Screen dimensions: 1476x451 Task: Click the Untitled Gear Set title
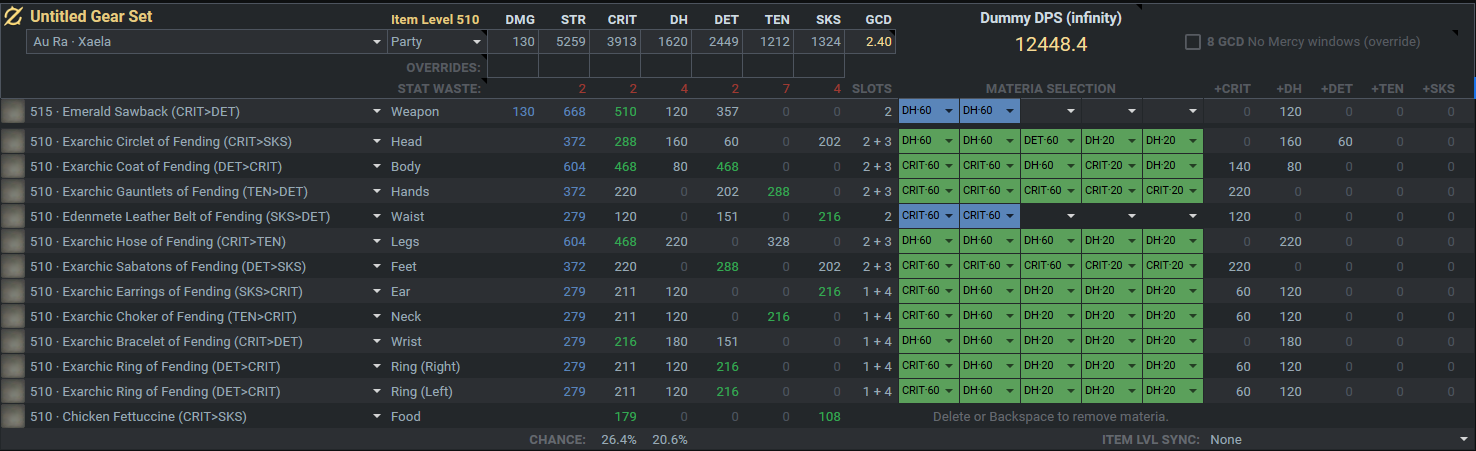[91, 17]
